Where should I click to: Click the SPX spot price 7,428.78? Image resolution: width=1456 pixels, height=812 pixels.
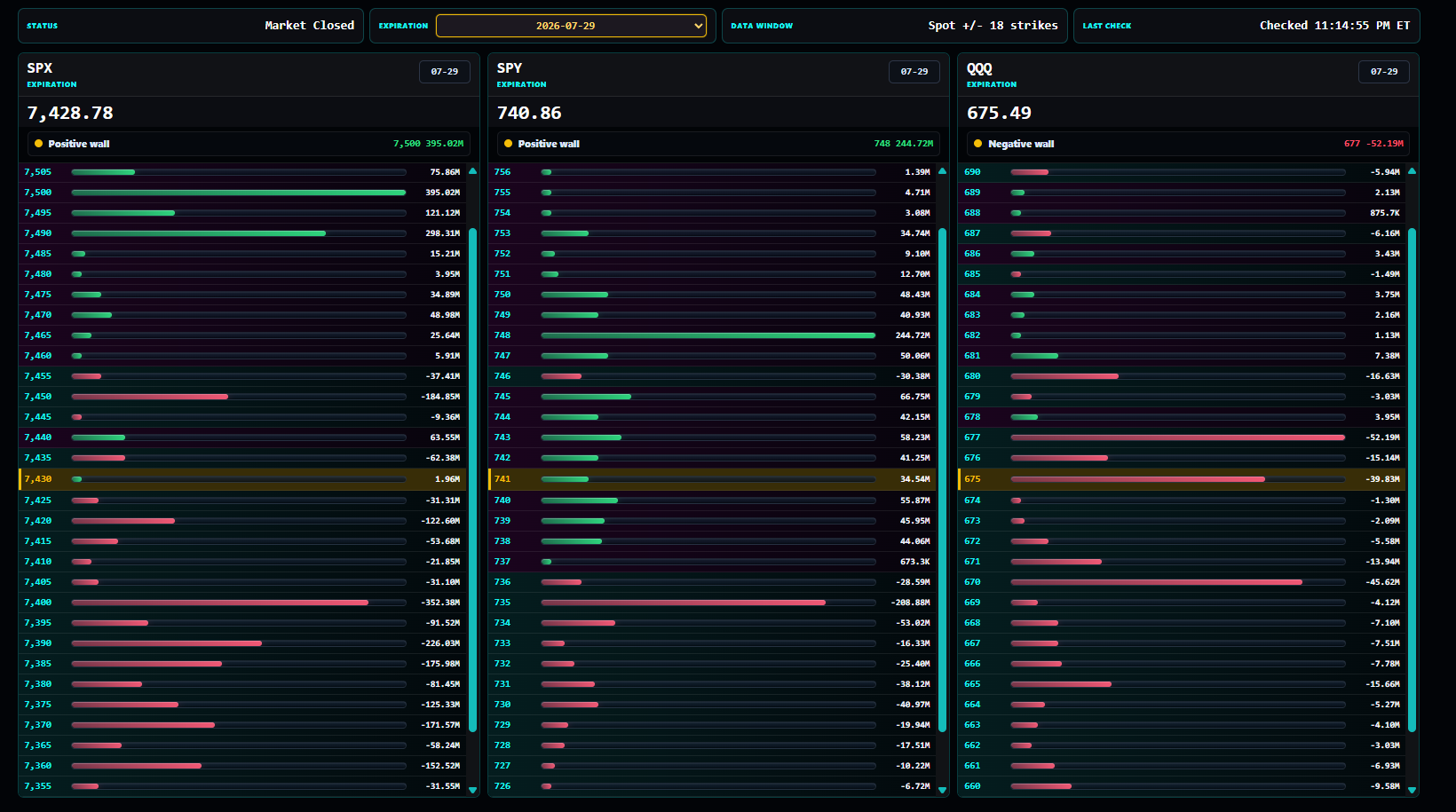pyautogui.click(x=70, y=114)
